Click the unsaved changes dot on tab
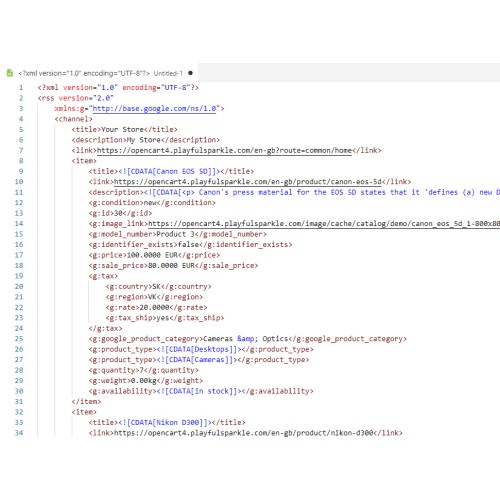The height and width of the screenshot is (500, 500). pos(190,73)
